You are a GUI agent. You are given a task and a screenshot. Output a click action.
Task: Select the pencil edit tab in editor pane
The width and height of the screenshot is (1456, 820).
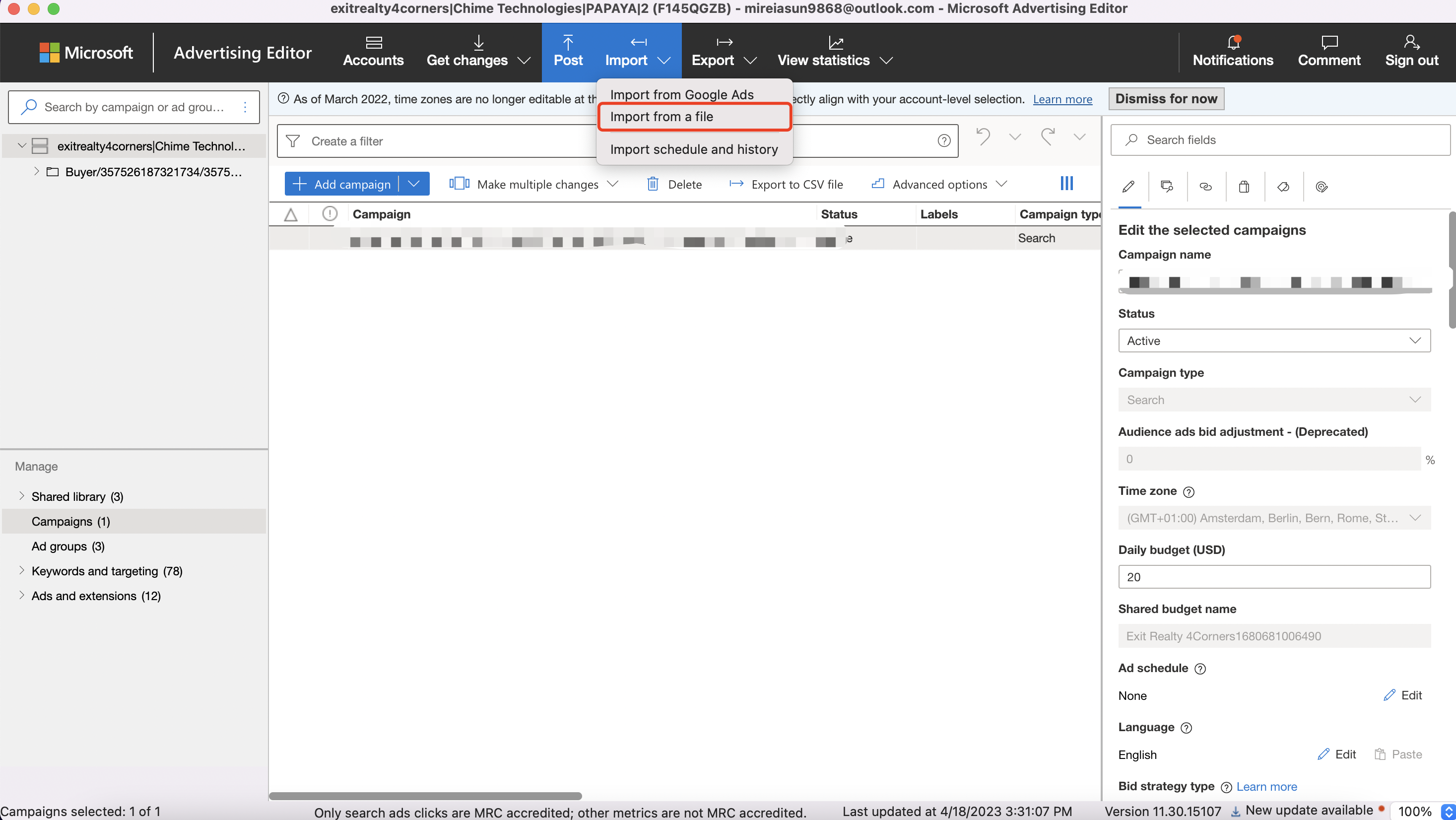point(1129,186)
